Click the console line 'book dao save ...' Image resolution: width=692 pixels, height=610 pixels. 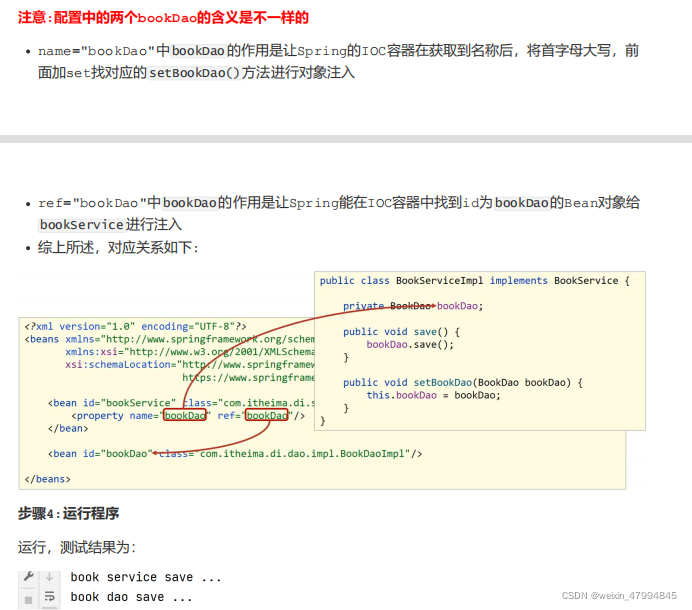(x=132, y=597)
